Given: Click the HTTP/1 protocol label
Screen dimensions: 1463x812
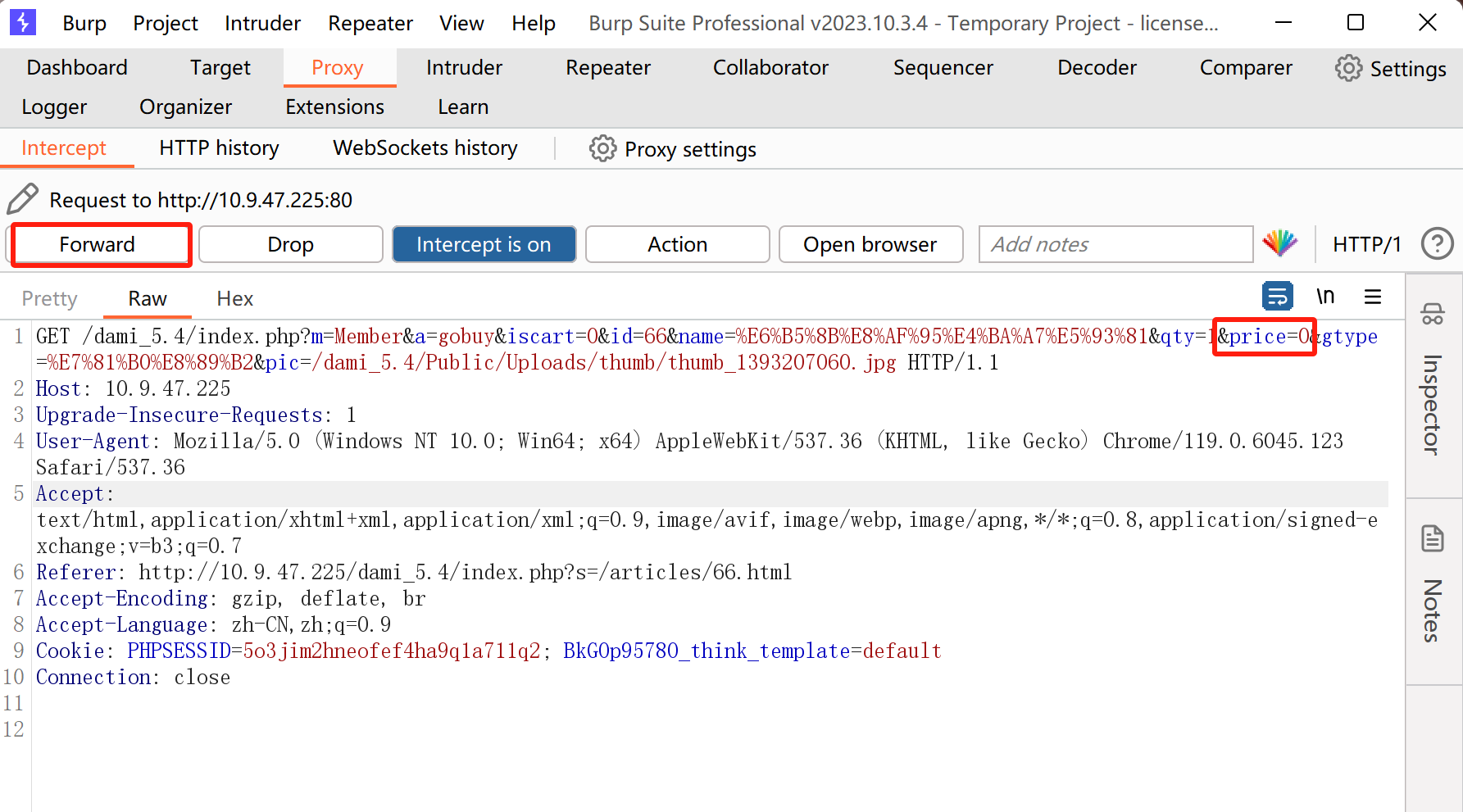Looking at the screenshot, I should (x=1367, y=244).
